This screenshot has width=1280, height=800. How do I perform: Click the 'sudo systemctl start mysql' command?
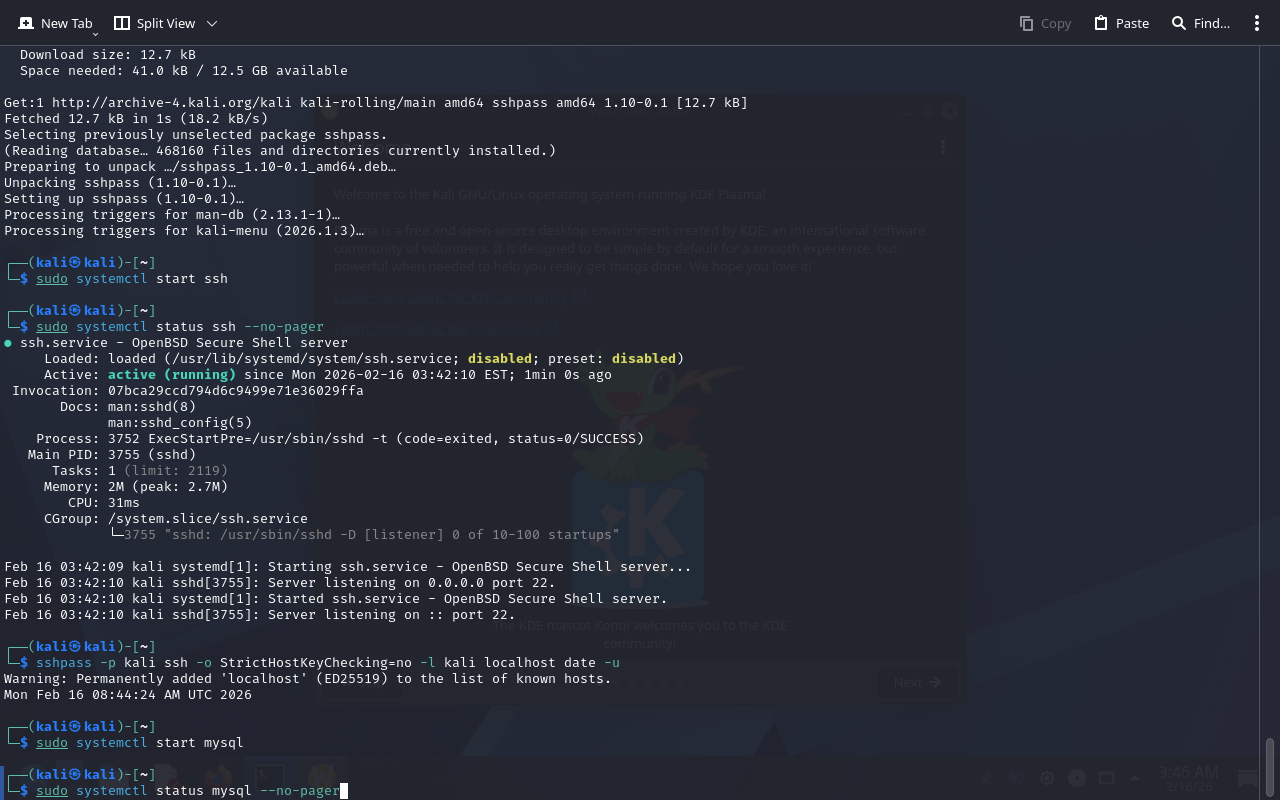click(140, 743)
